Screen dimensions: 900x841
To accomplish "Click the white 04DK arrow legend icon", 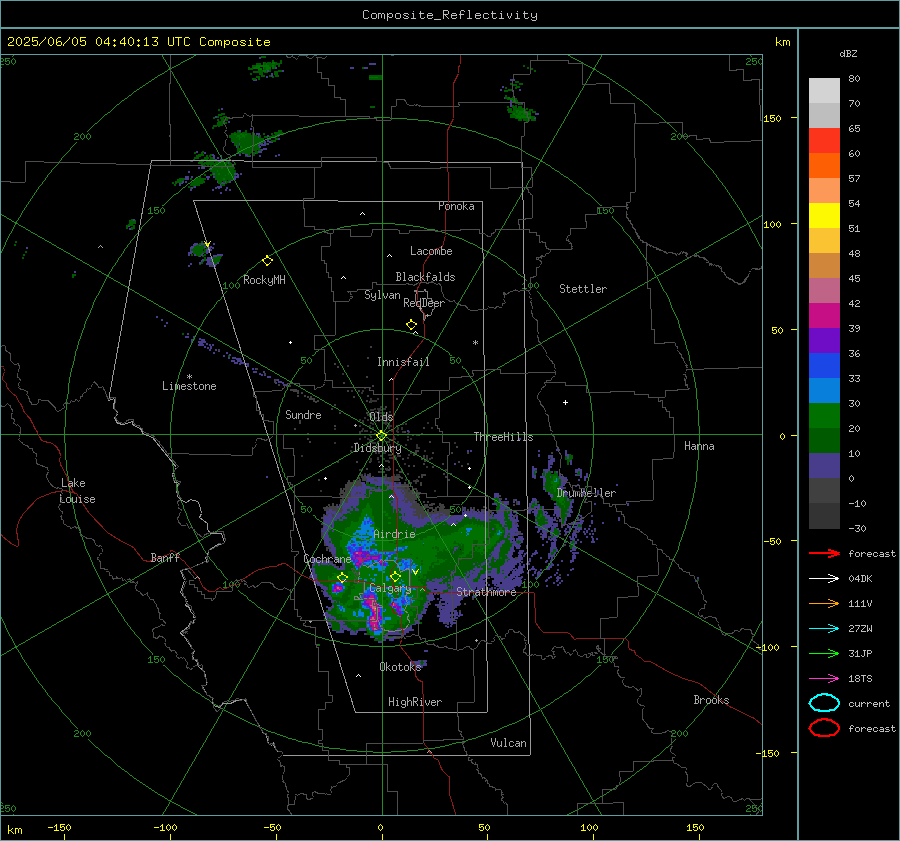I will (x=824, y=579).
